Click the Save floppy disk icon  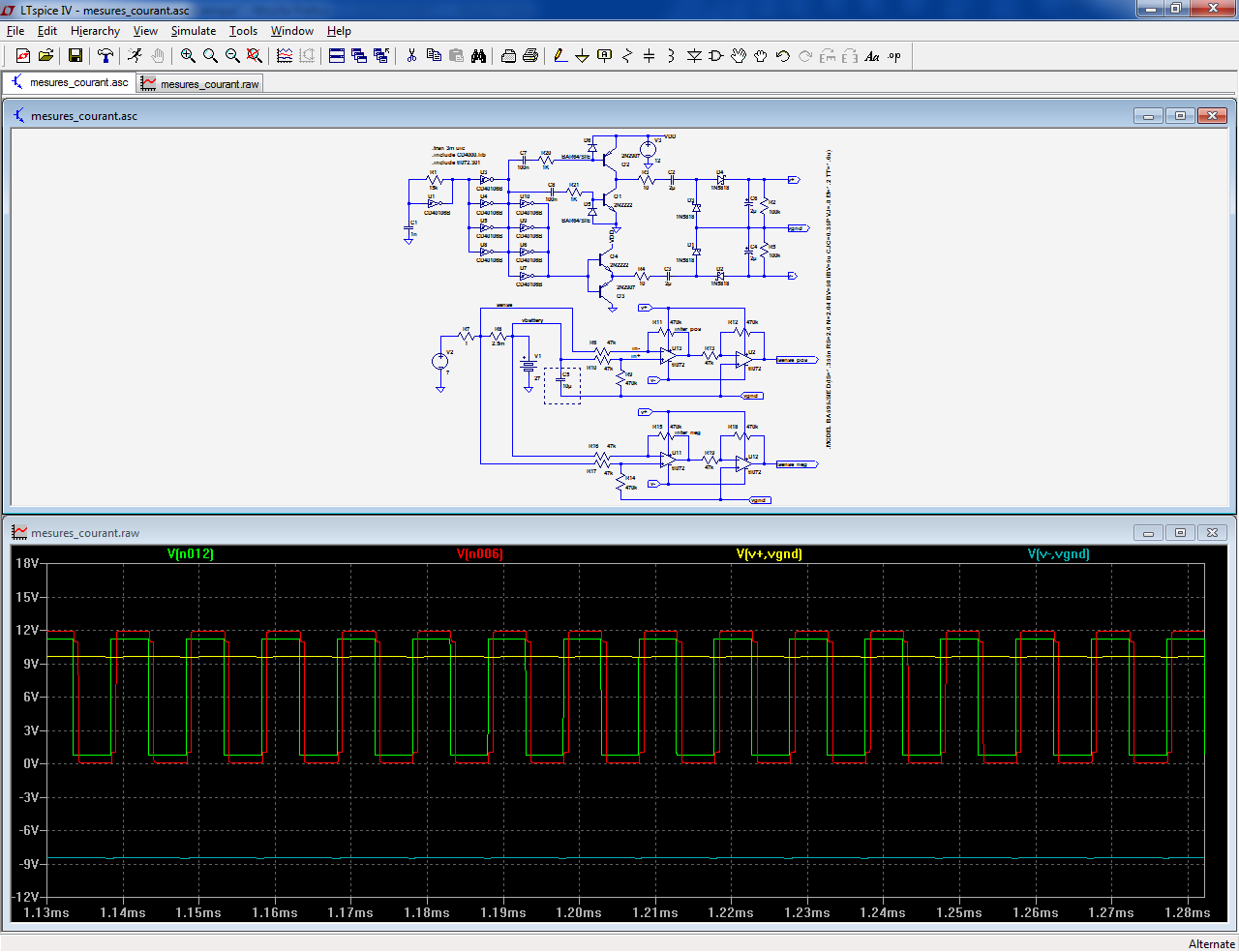[x=75, y=56]
